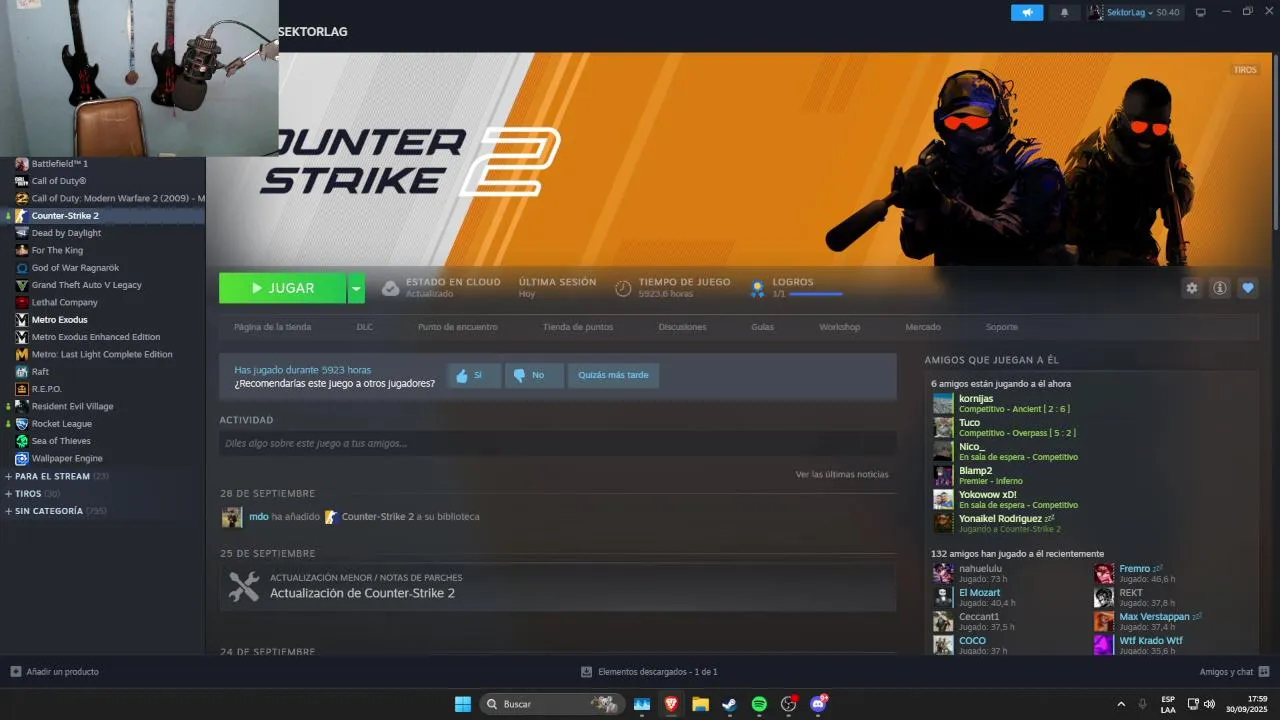Click the thumbs-up Sí recommendation button
The height and width of the screenshot is (720, 1280).
click(x=474, y=375)
